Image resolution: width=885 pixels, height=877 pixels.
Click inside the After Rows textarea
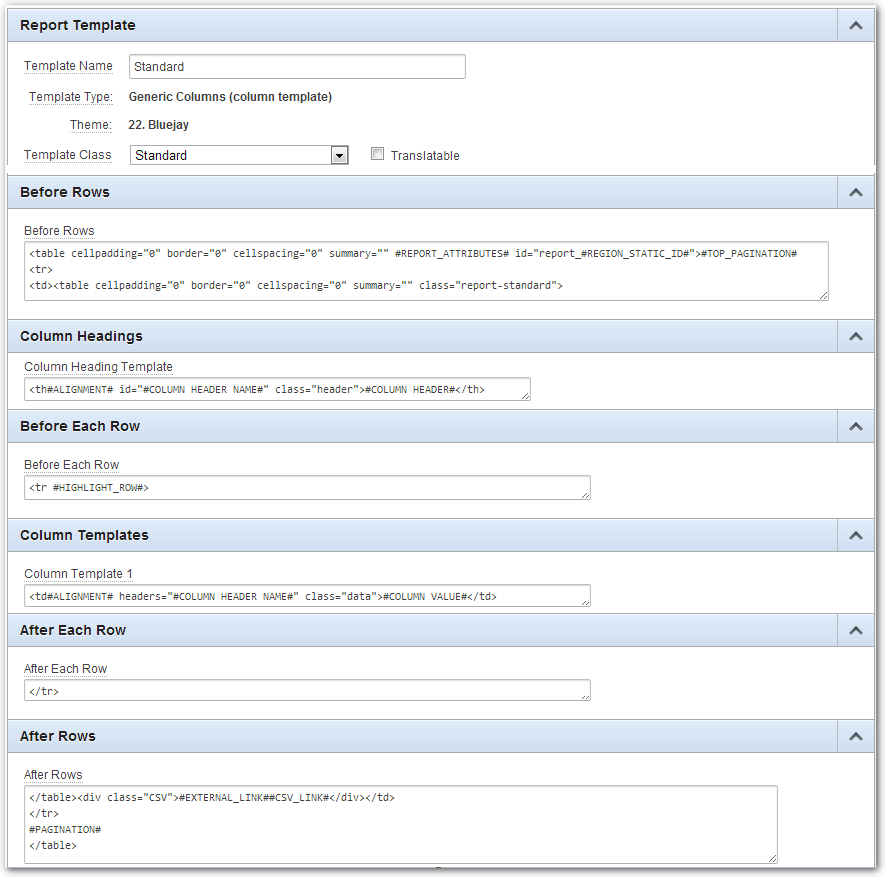coord(401,824)
